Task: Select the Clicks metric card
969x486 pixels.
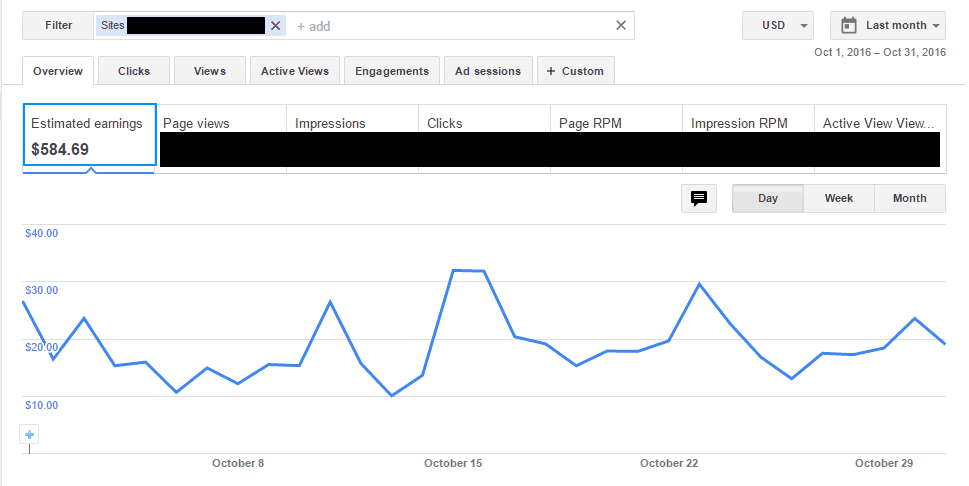Action: click(x=484, y=139)
